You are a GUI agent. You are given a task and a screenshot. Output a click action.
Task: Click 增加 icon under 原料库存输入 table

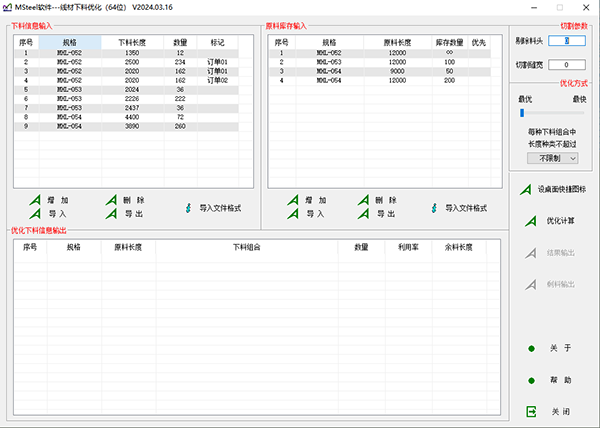coord(293,200)
